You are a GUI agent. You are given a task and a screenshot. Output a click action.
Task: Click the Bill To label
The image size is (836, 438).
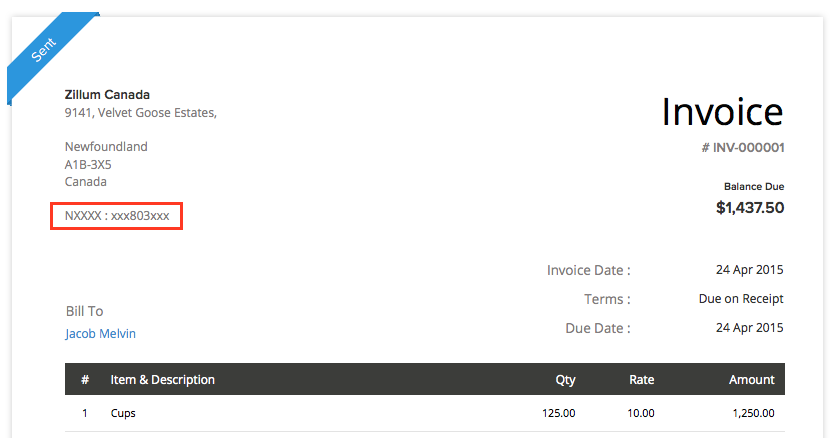click(84, 311)
